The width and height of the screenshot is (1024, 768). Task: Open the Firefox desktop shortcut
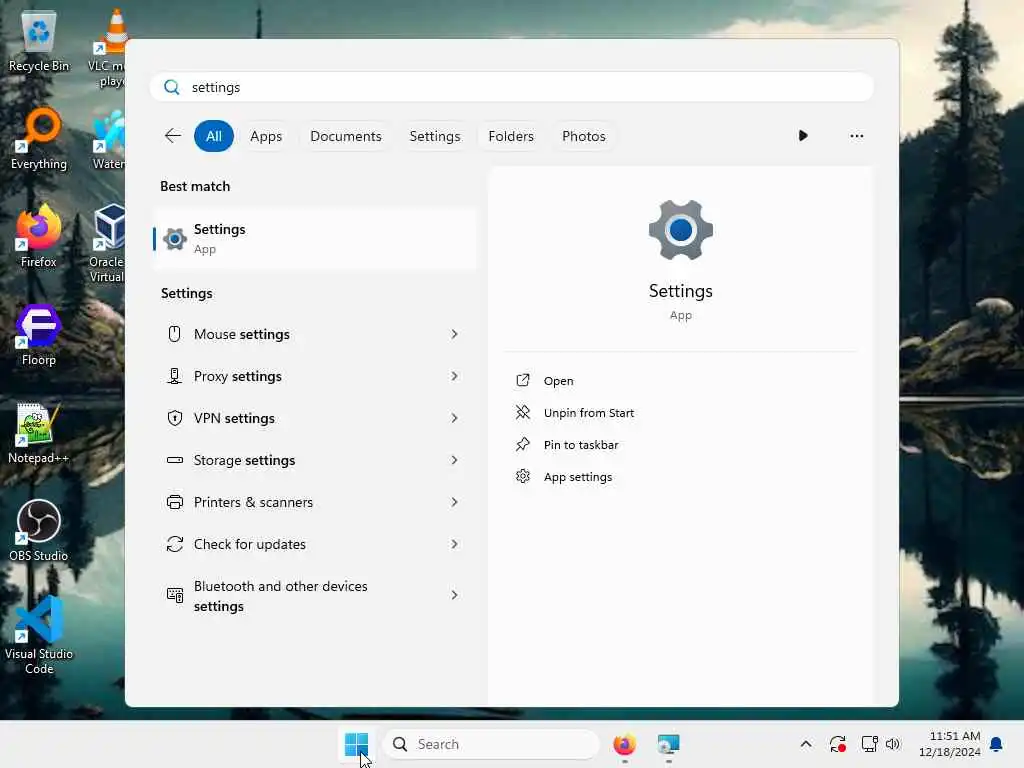[x=39, y=236]
